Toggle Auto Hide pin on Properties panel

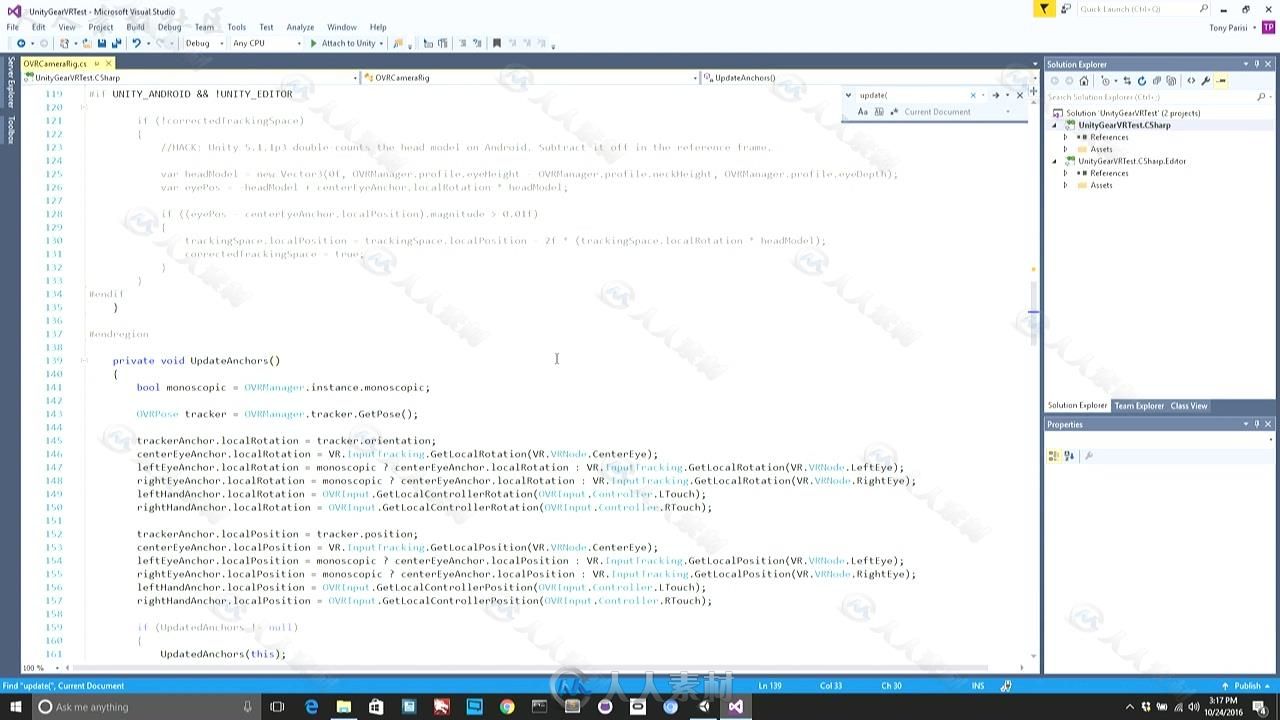coord(1256,424)
